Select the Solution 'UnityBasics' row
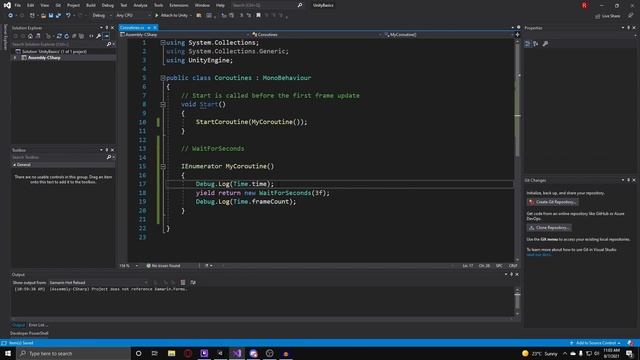 tap(63, 51)
